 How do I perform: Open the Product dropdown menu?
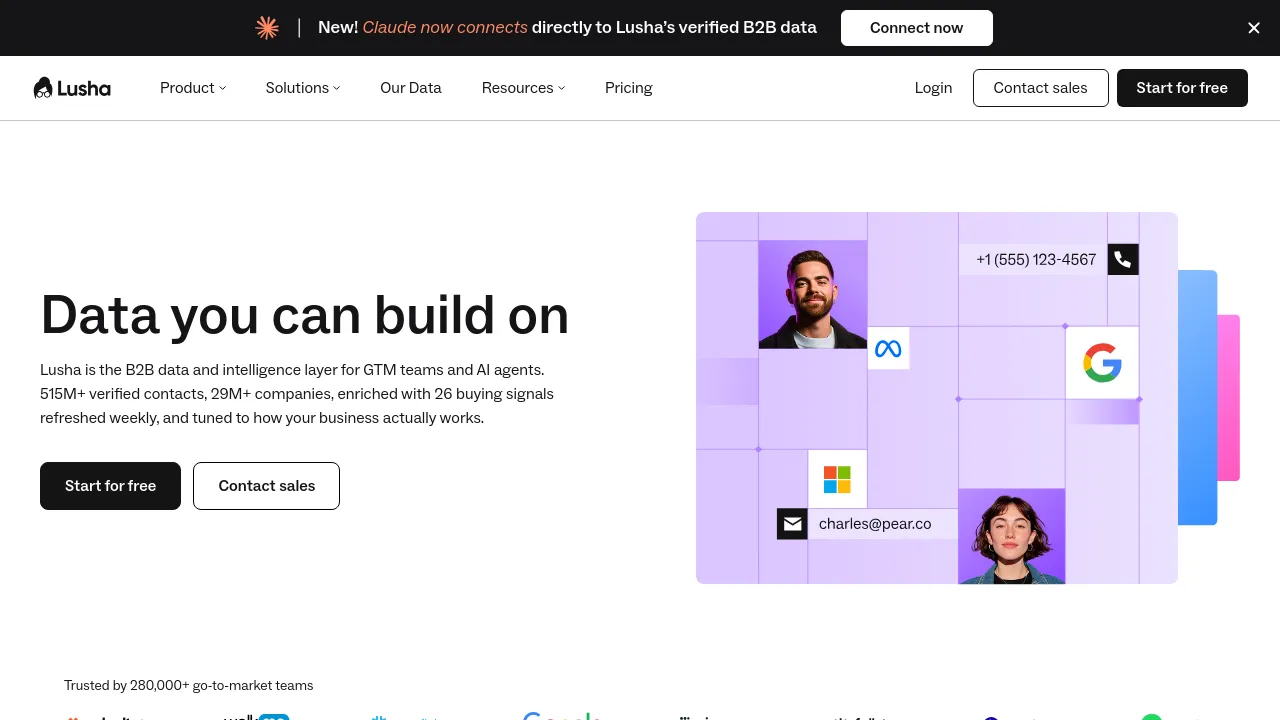(x=193, y=88)
